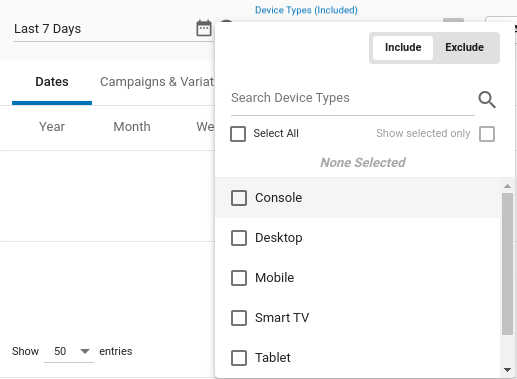Image resolution: width=517 pixels, height=379 pixels.
Task: Click the Smart TV device label
Action: pos(282,318)
